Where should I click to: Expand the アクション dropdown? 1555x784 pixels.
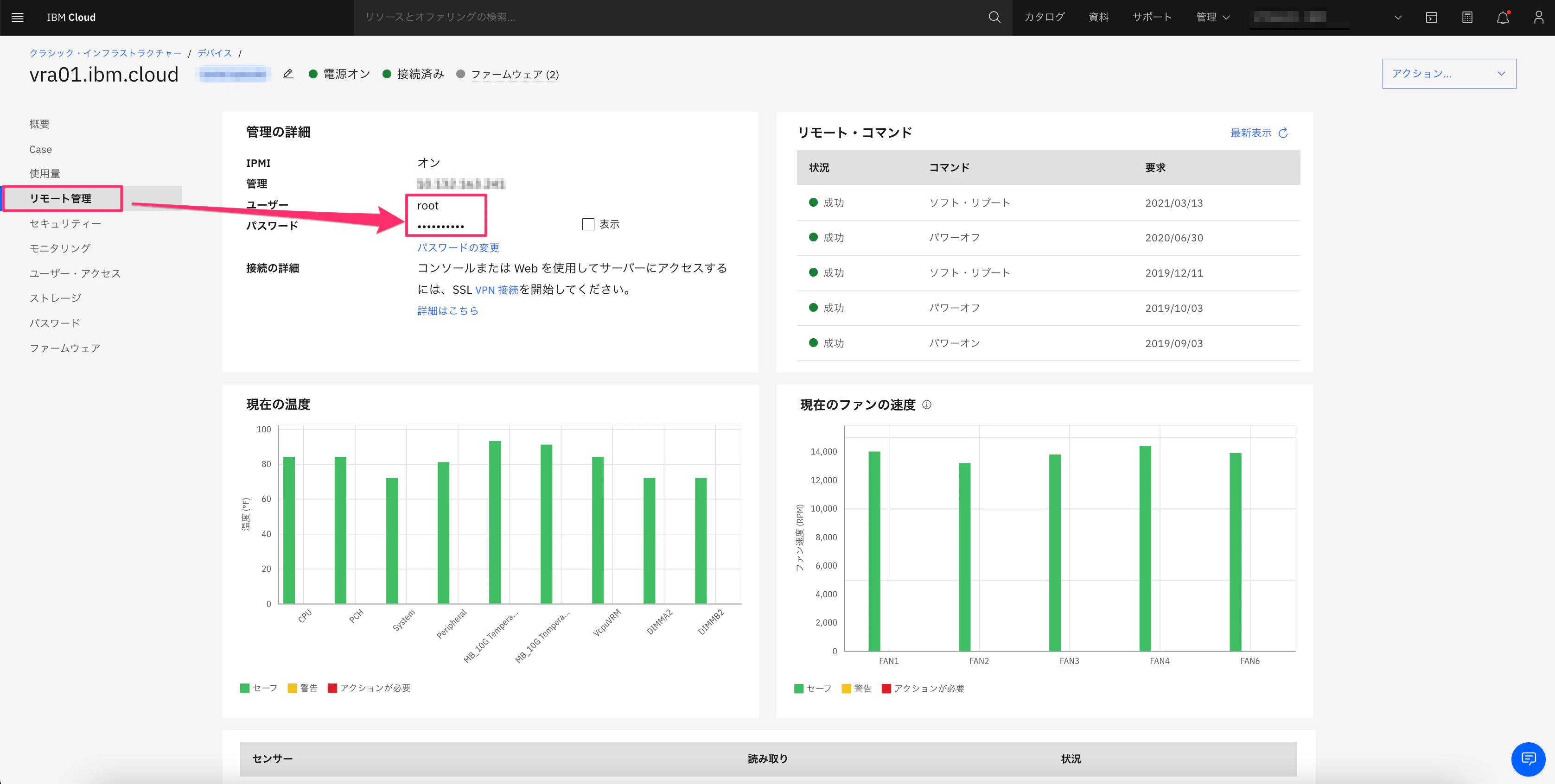tap(1449, 74)
